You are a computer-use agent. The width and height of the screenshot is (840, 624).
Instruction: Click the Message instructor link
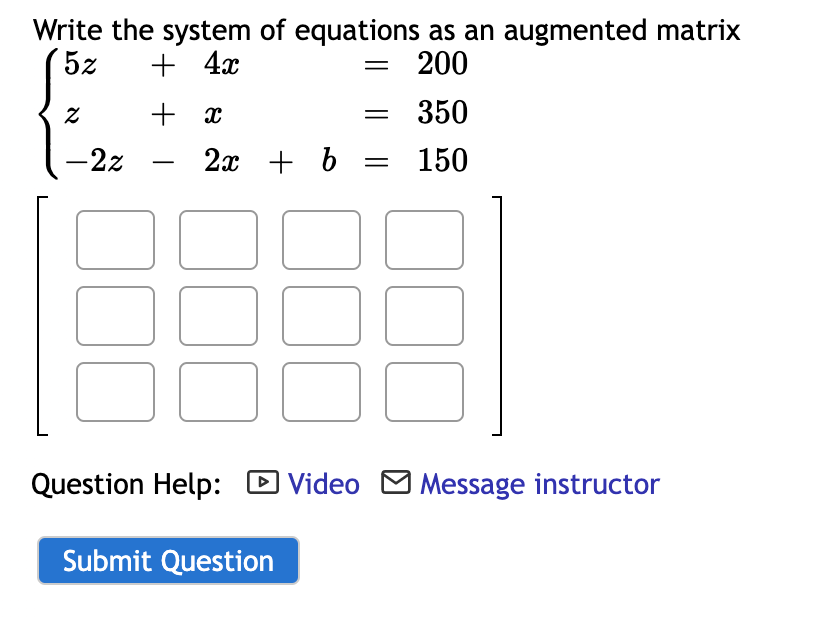[x=540, y=483]
